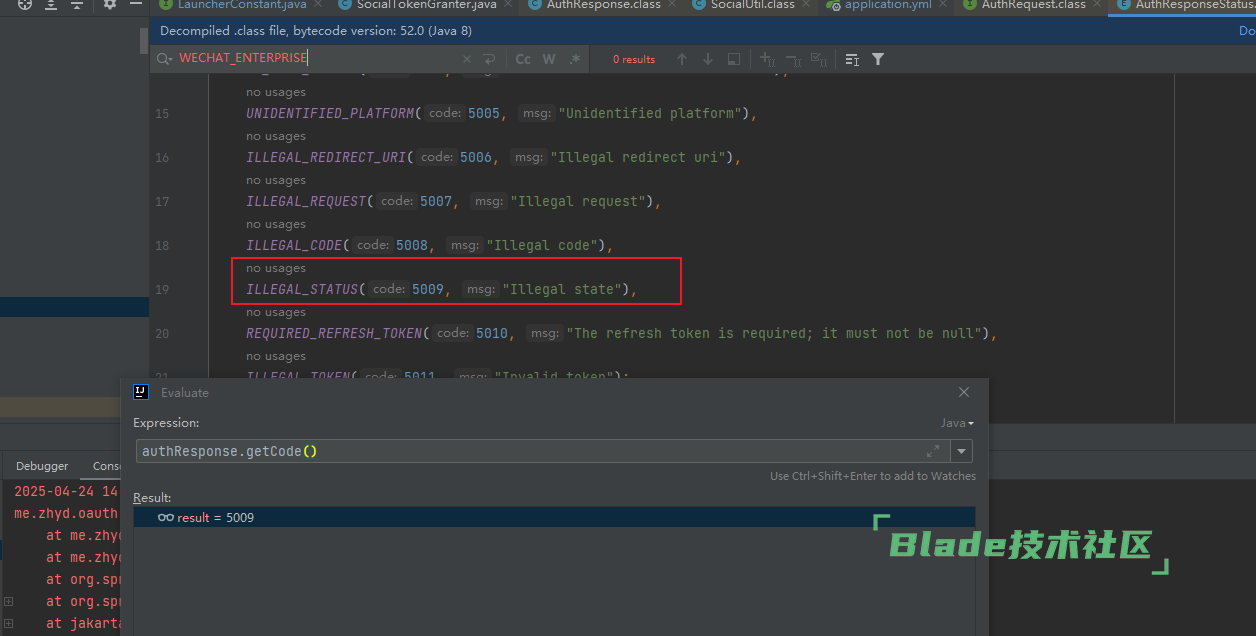Screen dimensions: 1256x636
Task: Click the 0 results search counter
Action: pos(634,59)
